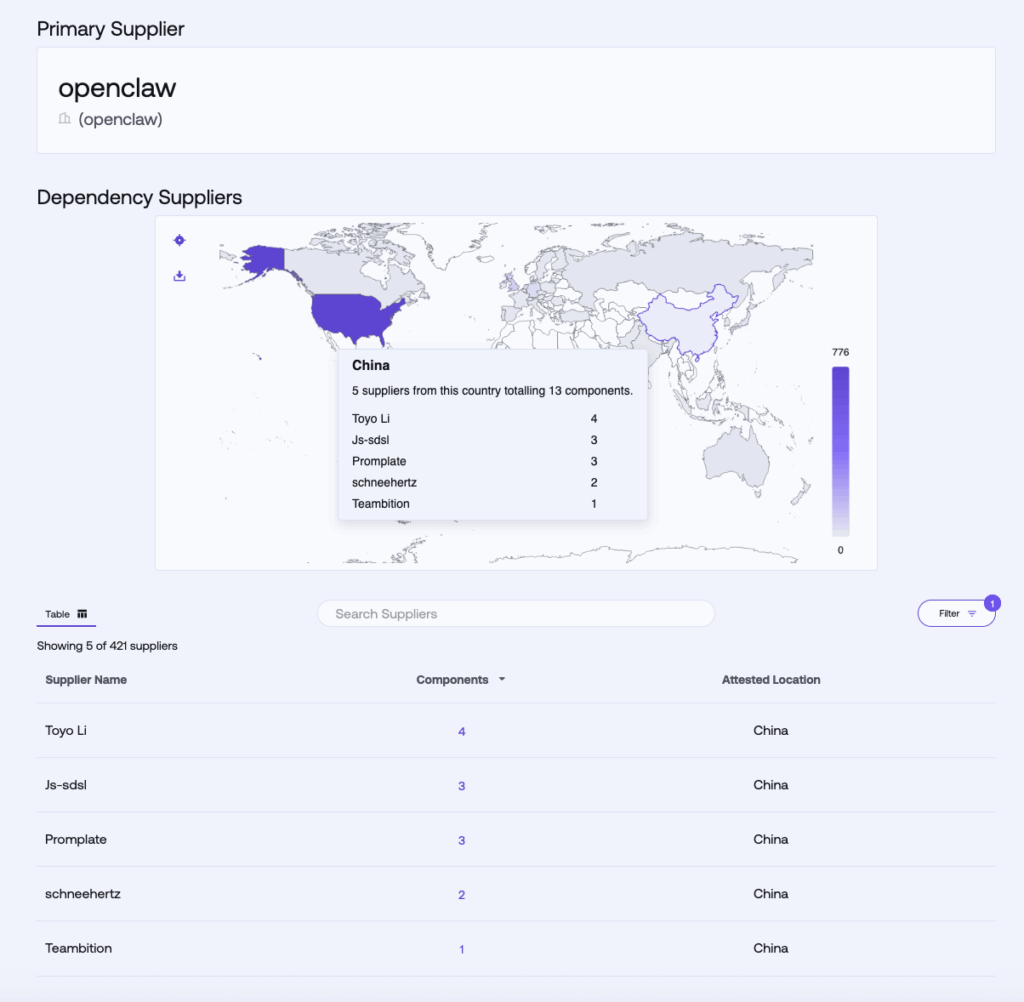Click the filter lines icon
1024x1002 pixels.
972,613
